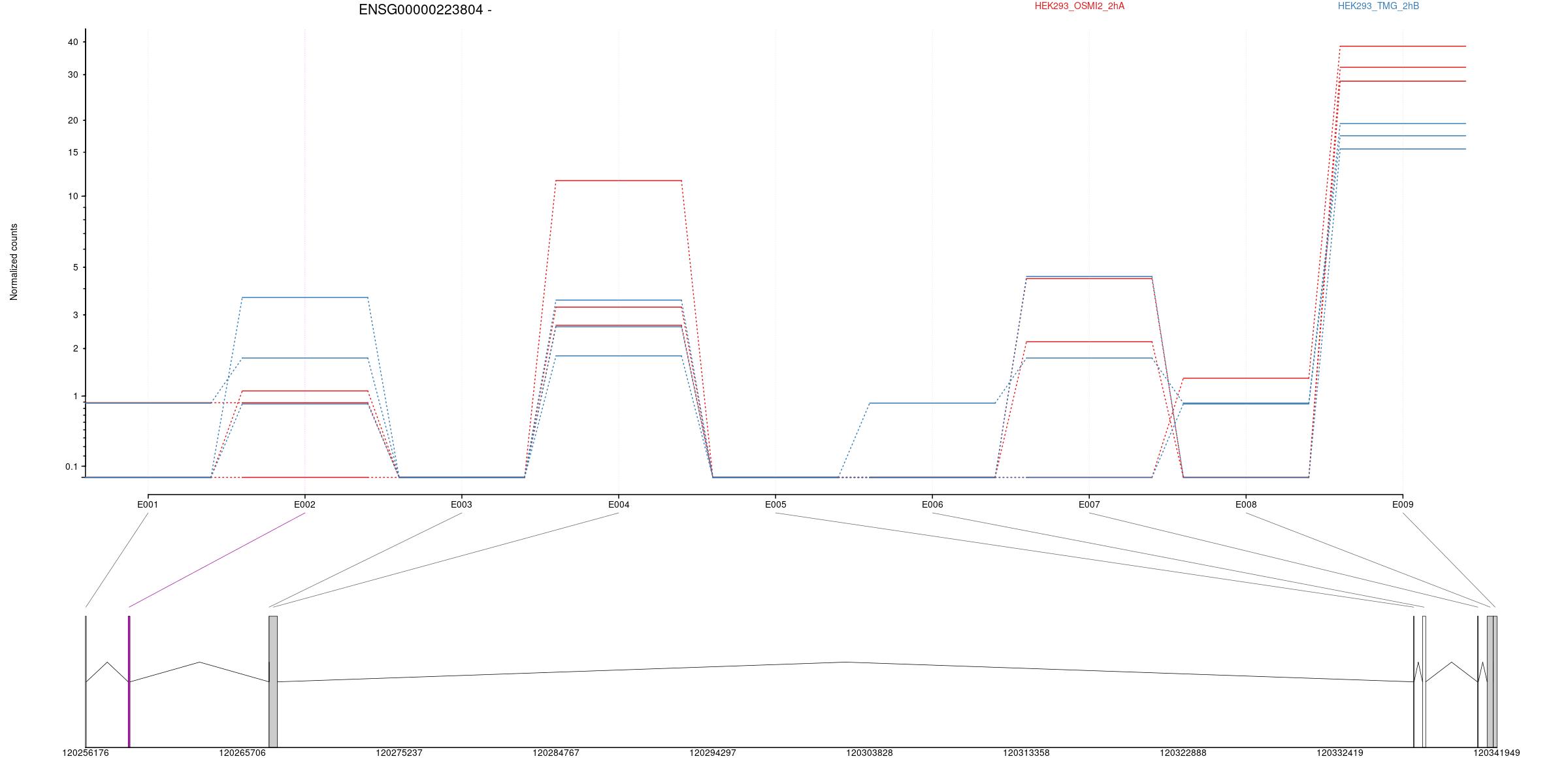Click genomic coordinate 120303828
The width and height of the screenshot is (1568, 784).
(870, 753)
